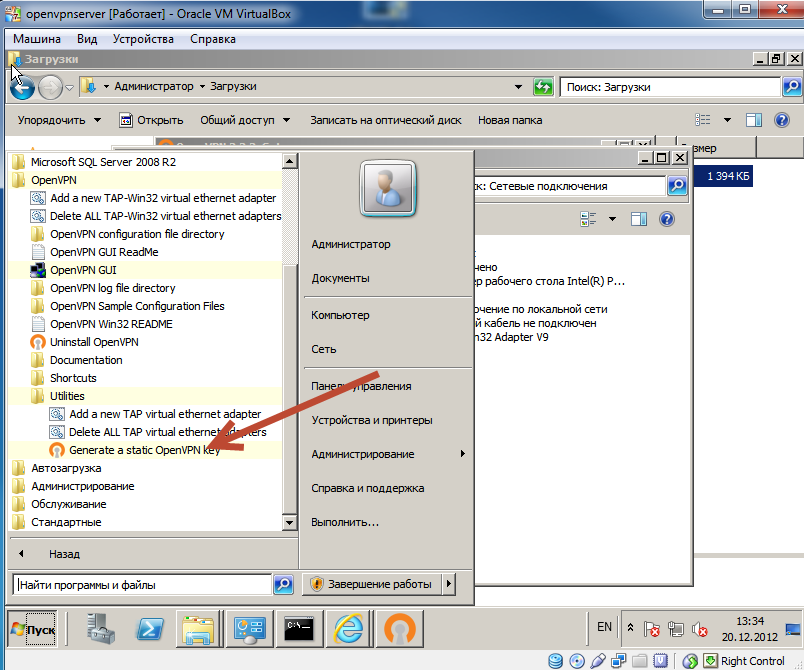Screen dimensions: 804x670
Task: Open Устройства и принтеры in Start menu
Action: point(372,420)
